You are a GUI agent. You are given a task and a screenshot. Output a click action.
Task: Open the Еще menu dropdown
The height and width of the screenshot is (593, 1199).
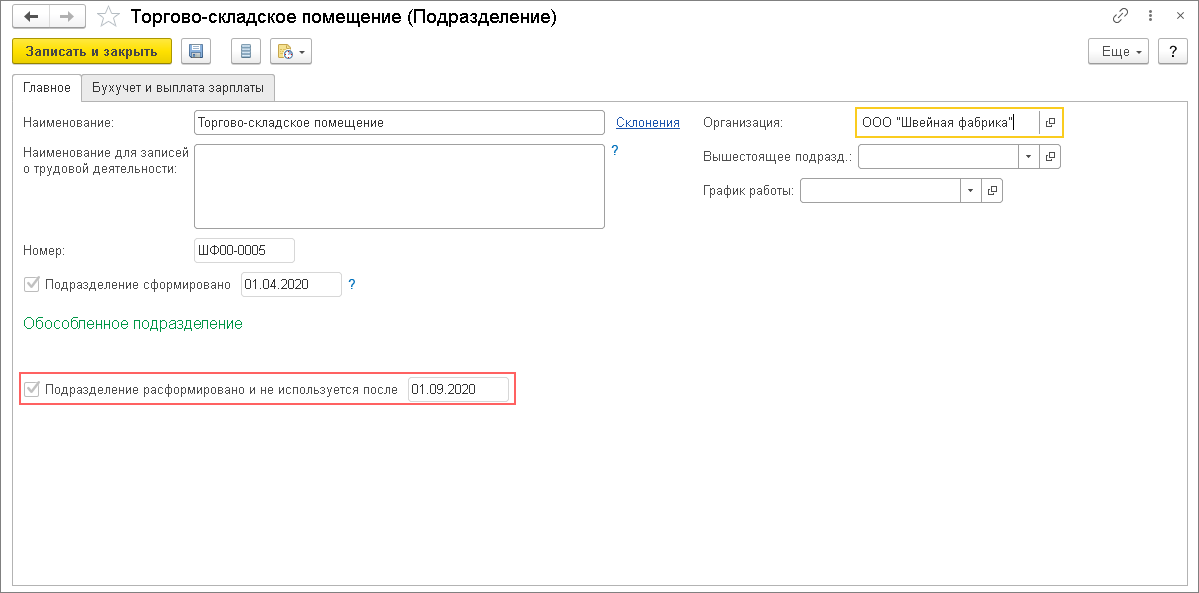click(x=1119, y=52)
